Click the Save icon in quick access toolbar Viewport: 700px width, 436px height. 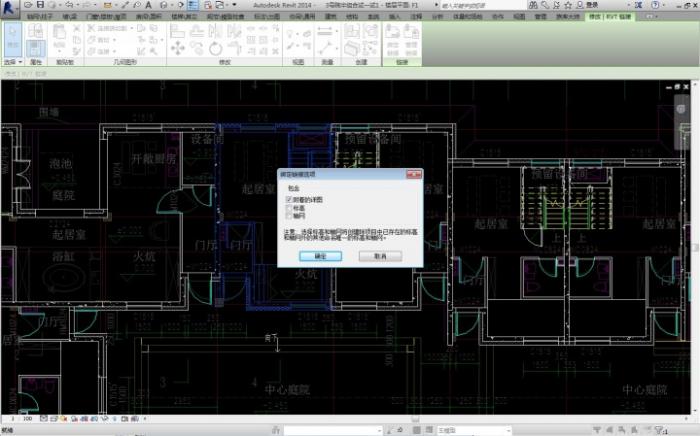click(41, 5)
